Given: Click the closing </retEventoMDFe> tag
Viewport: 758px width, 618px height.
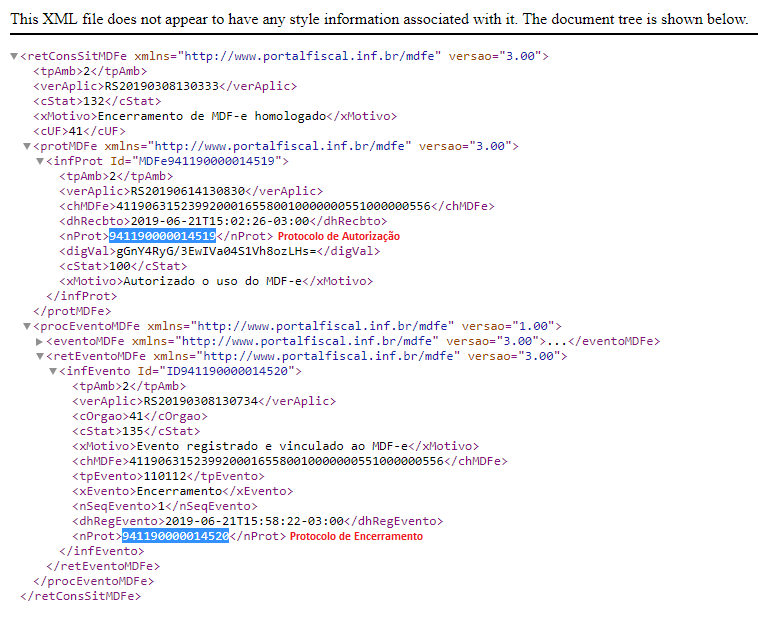Looking at the screenshot, I should pos(103,566).
